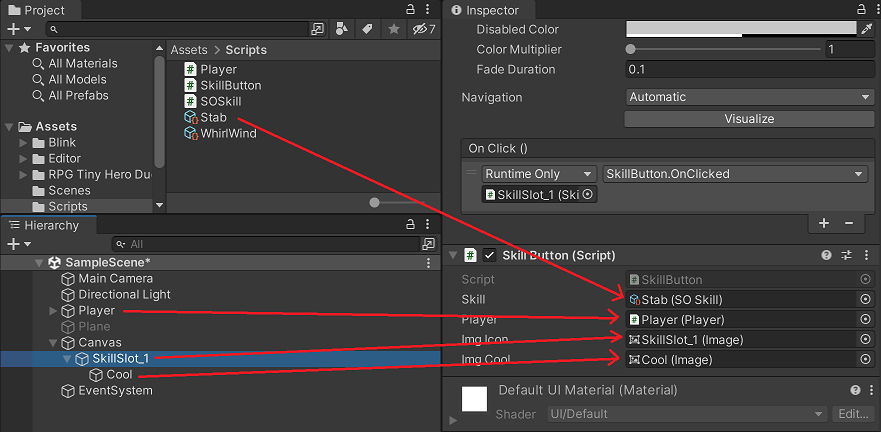Toggle the Skill Button script enabled checkbox
This screenshot has width=881, height=432.
point(489,255)
